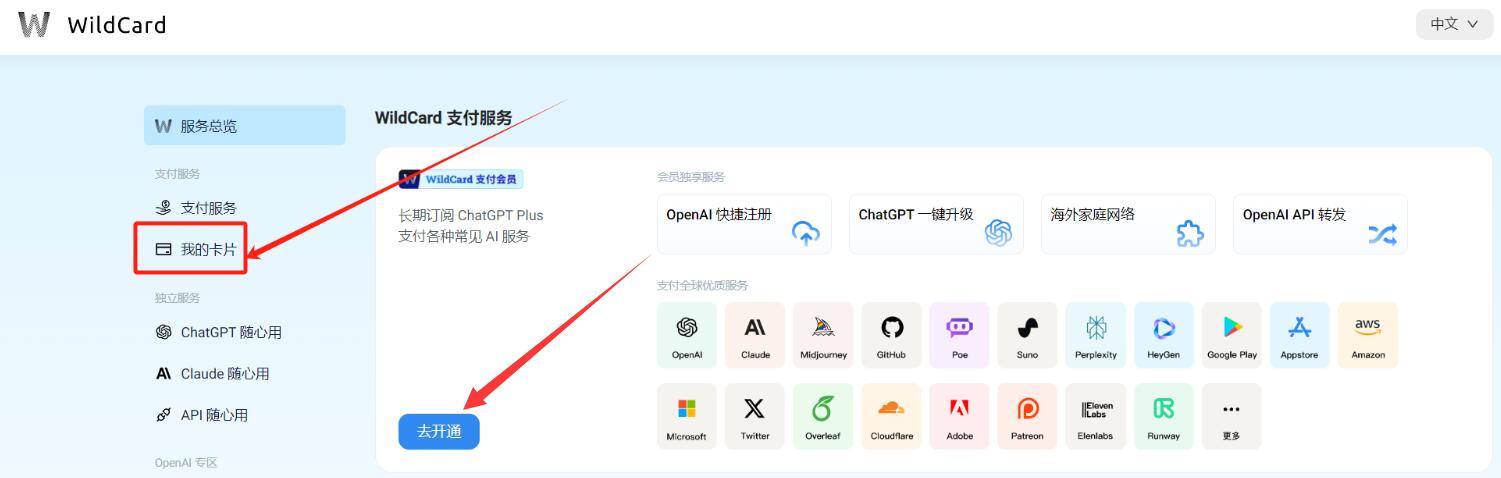Click the 长期订阅 ChatGPT Plus text

pyautogui.click(x=471, y=215)
